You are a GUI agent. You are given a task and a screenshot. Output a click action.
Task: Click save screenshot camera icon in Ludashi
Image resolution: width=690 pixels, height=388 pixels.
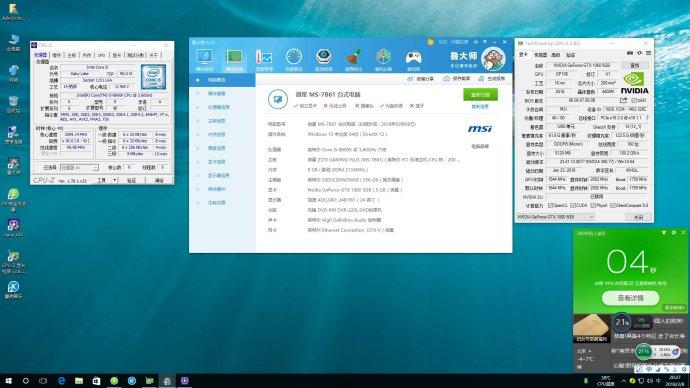[x=446, y=79]
